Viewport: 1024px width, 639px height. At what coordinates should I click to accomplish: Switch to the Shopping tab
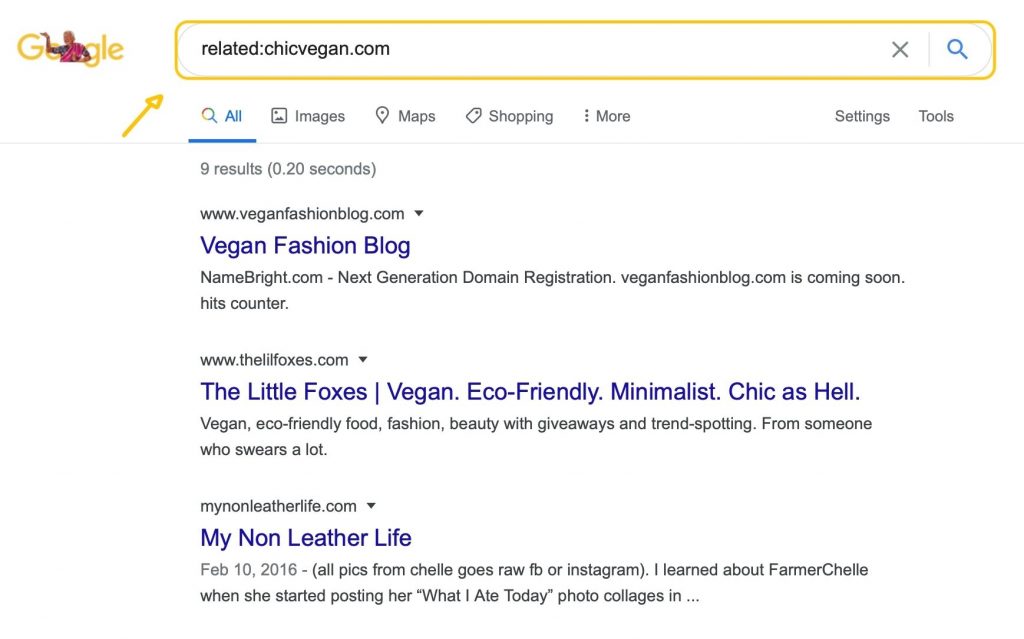click(509, 116)
